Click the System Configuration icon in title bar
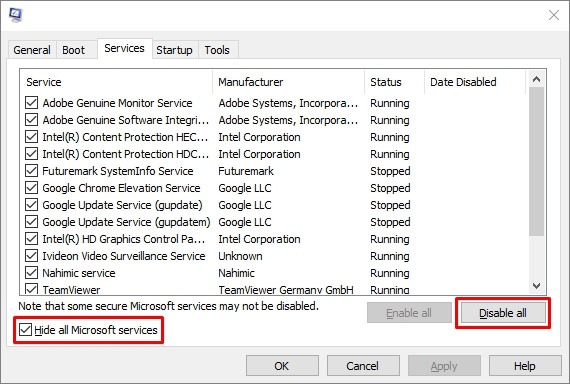Viewport: 570px width, 384px height. (x=16, y=15)
